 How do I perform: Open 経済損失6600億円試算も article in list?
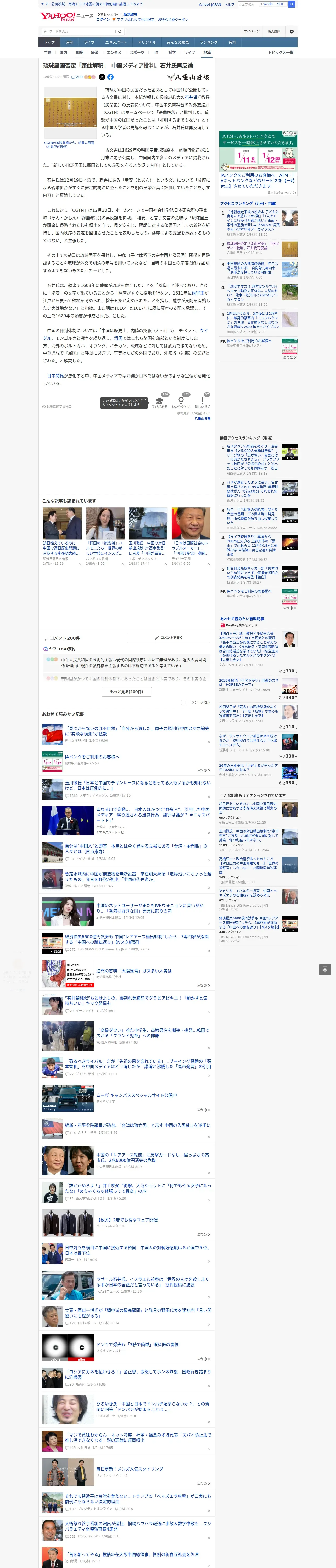pyautogui.click(x=137, y=940)
